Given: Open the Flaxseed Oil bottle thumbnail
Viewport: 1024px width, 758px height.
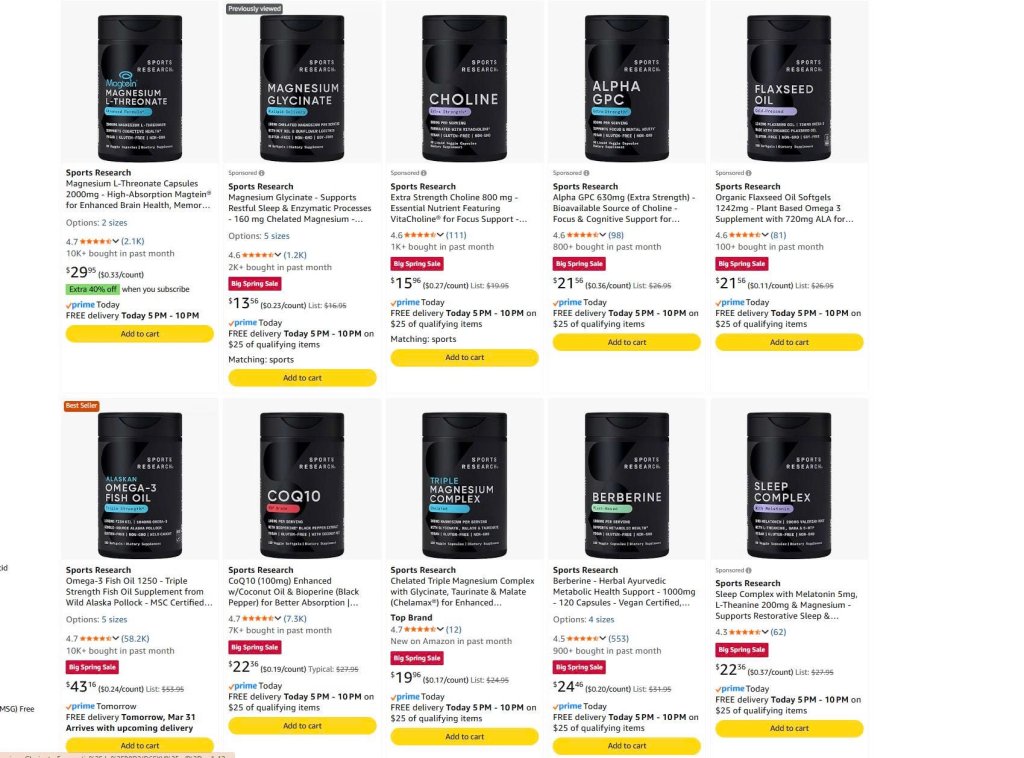Looking at the screenshot, I should click(789, 87).
